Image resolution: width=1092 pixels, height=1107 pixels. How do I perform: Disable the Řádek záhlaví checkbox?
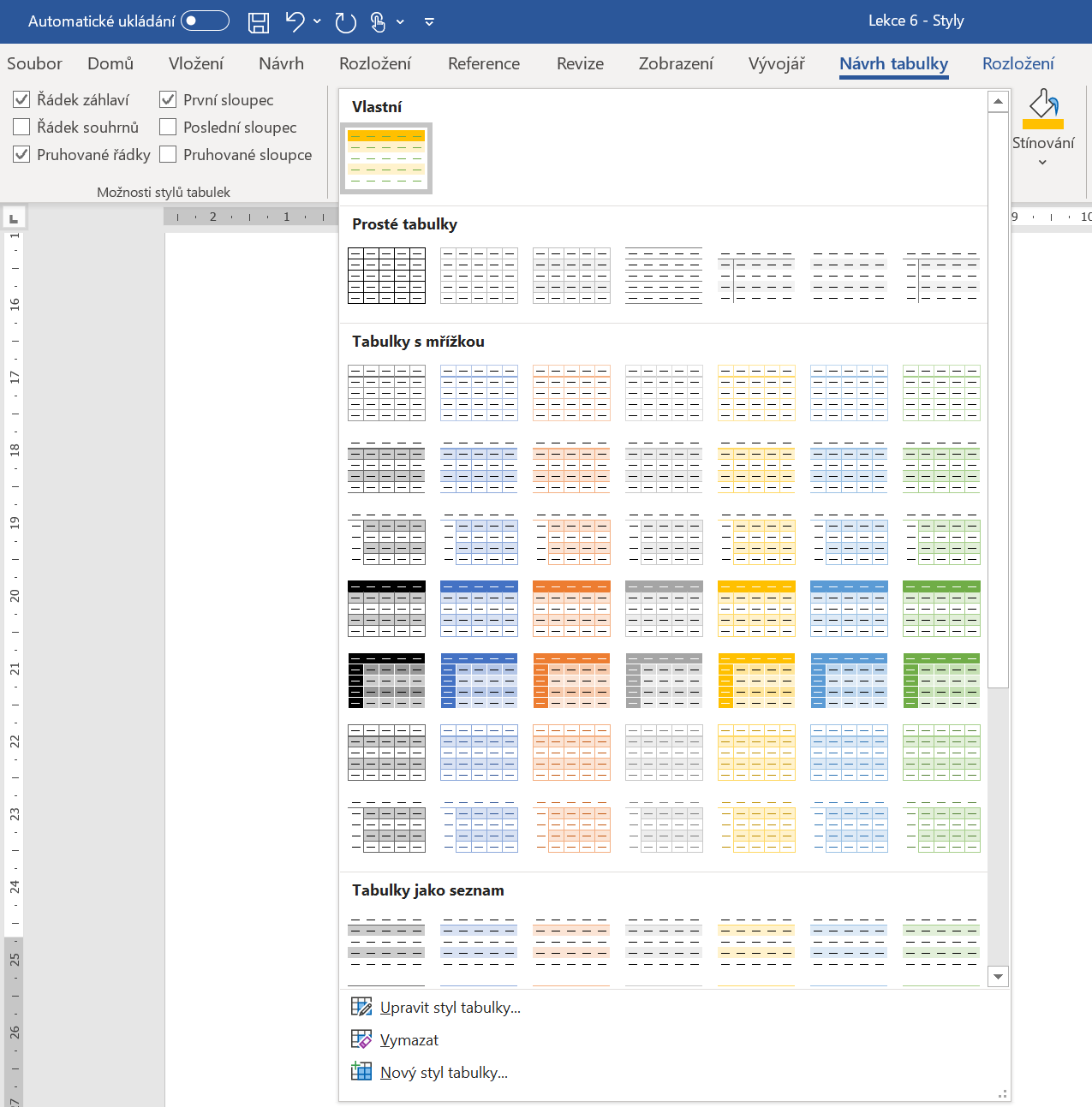[x=21, y=99]
